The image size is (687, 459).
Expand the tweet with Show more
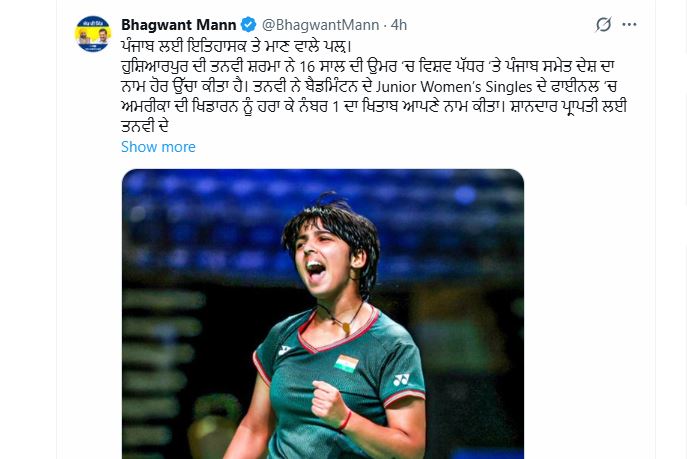point(158,146)
